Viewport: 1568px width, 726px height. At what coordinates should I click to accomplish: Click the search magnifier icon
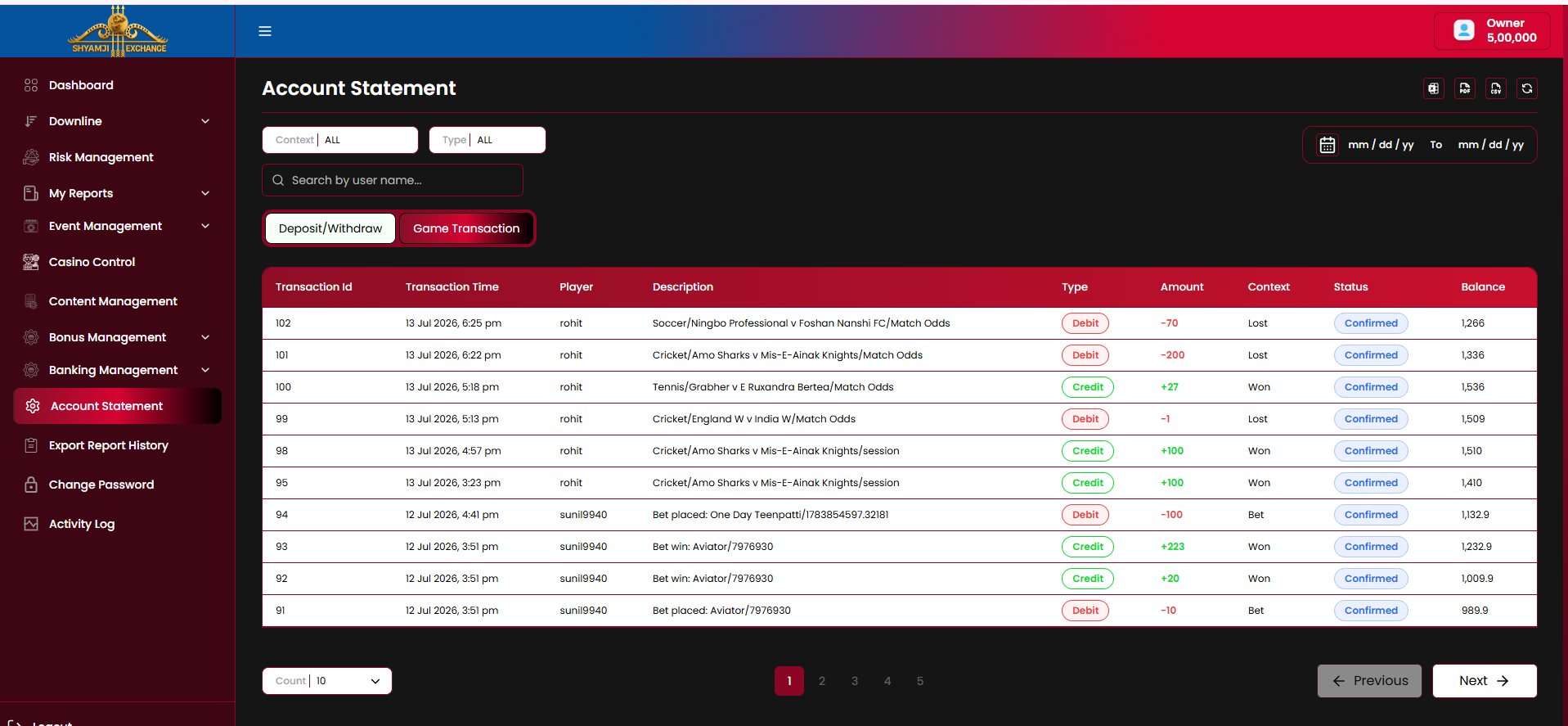(x=278, y=180)
